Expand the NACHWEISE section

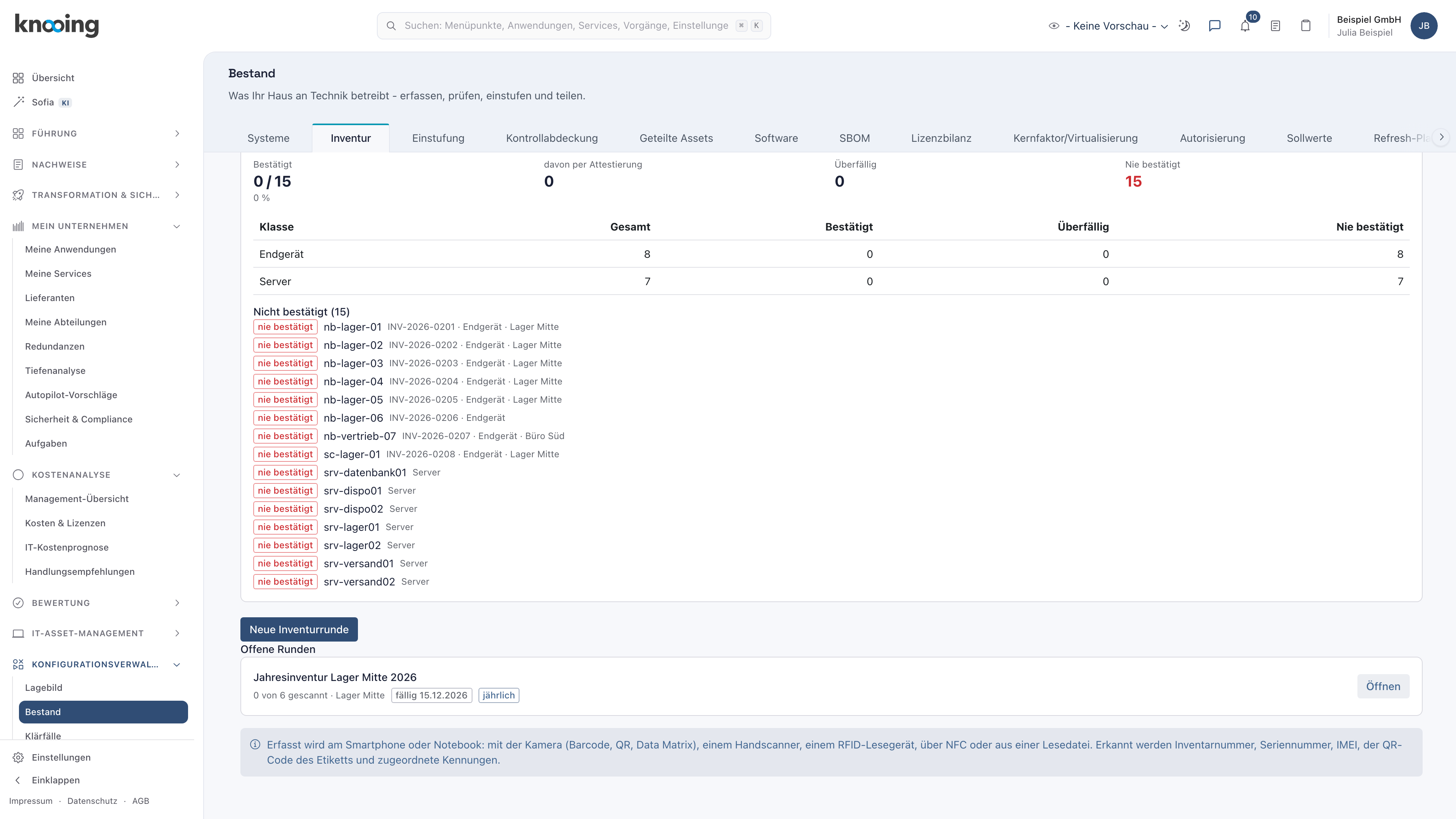tap(97, 165)
